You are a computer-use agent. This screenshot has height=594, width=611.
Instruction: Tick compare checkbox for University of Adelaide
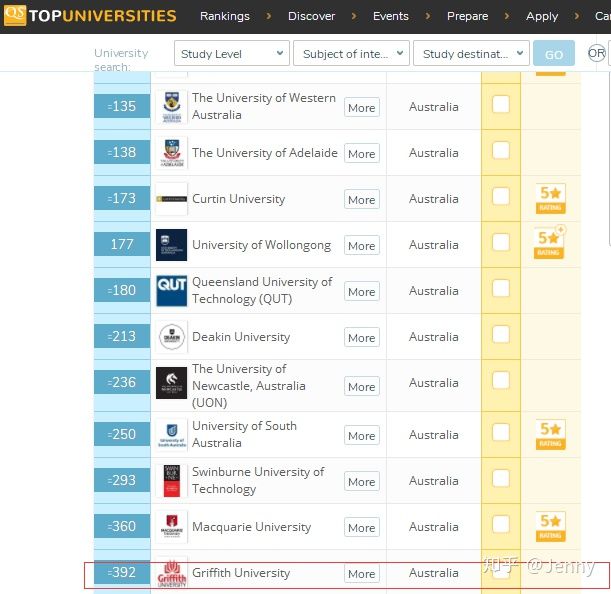pyautogui.click(x=501, y=150)
